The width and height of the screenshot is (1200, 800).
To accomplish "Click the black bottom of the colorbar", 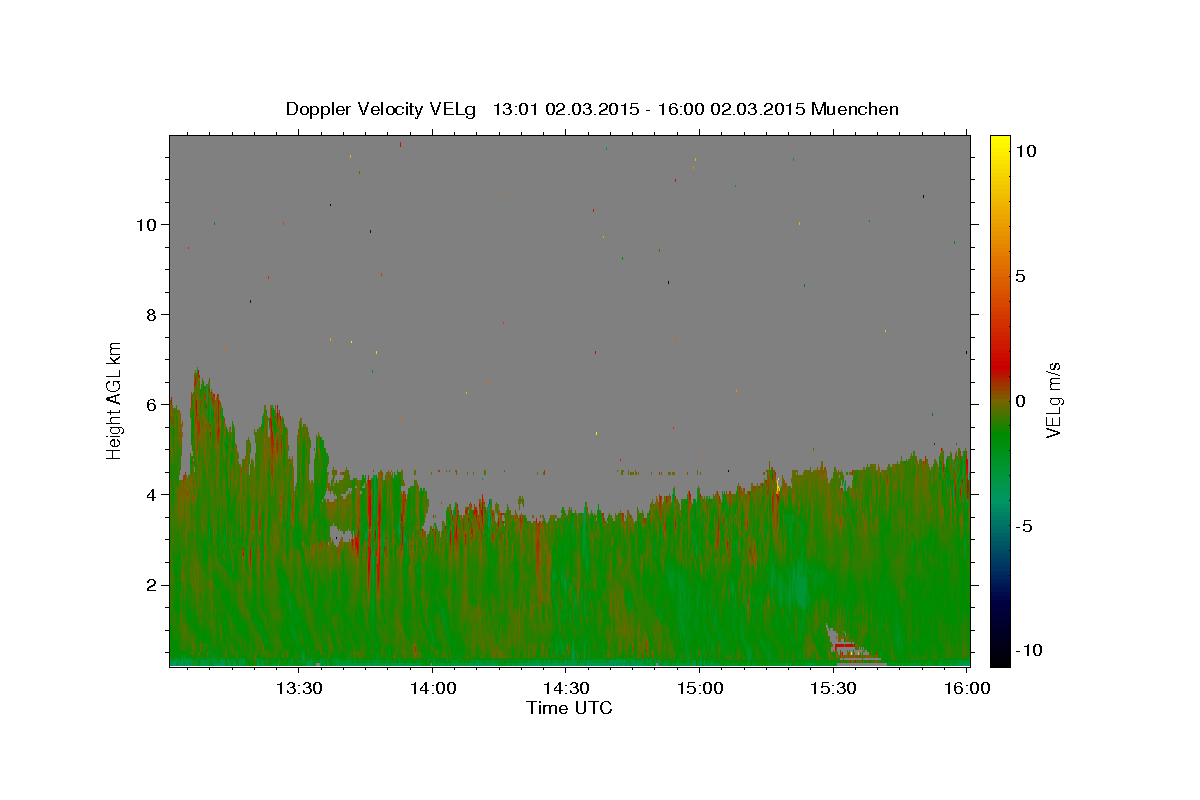I will [x=1000, y=655].
